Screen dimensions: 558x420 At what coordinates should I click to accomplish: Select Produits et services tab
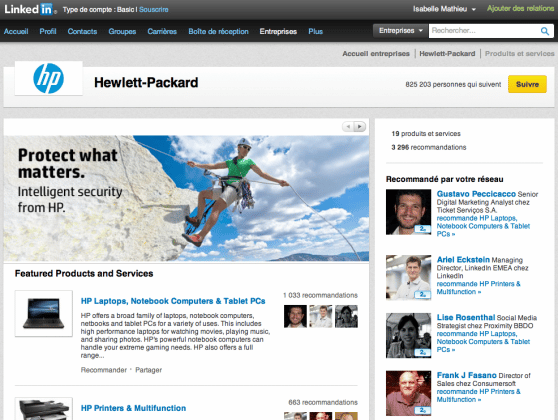pyautogui.click(x=520, y=54)
